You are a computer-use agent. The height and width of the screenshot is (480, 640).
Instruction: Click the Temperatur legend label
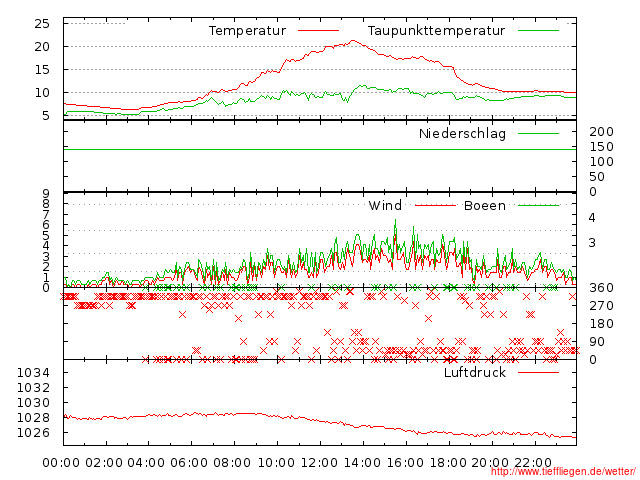(247, 31)
